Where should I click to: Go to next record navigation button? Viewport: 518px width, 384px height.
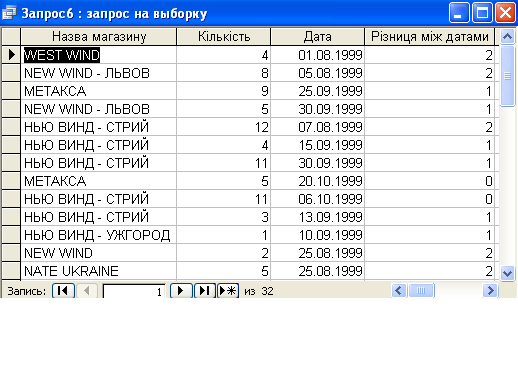click(181, 291)
